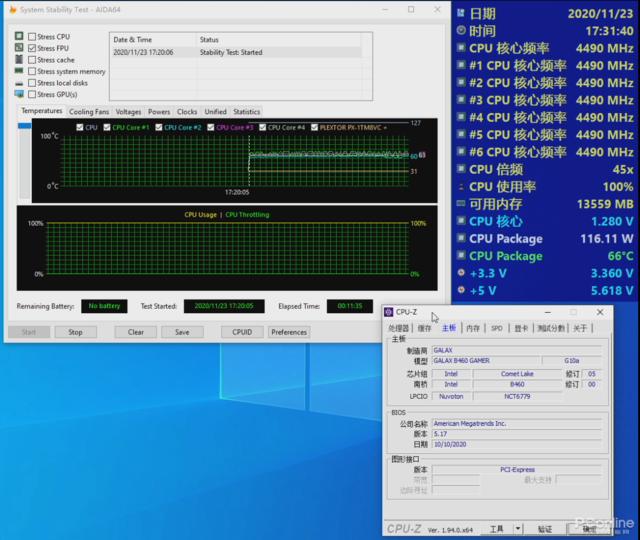Click the greyed Start button
Viewport: 640px width, 540px height.
pos(29,332)
